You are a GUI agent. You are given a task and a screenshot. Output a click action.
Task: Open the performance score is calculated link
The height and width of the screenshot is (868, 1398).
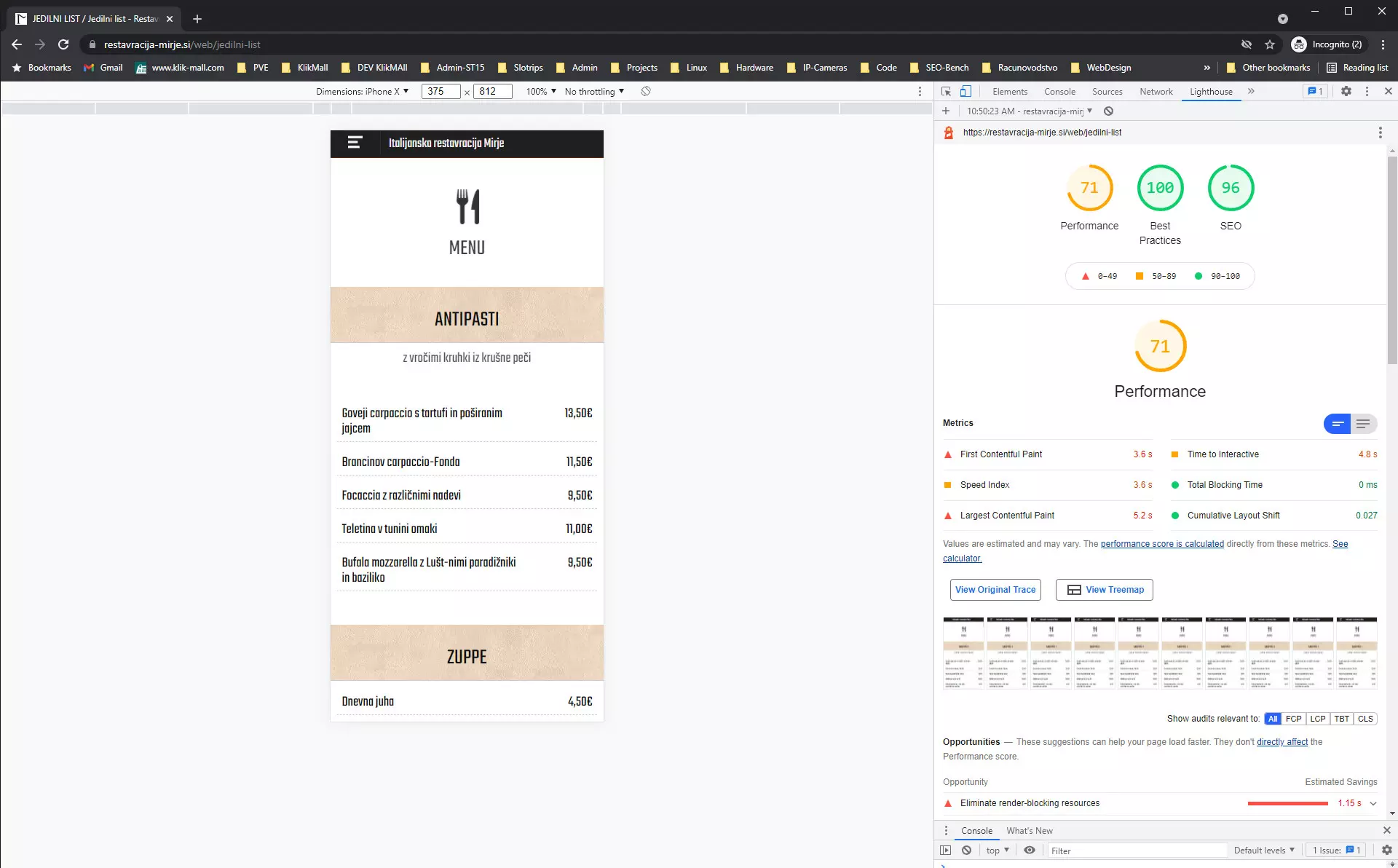point(1162,544)
